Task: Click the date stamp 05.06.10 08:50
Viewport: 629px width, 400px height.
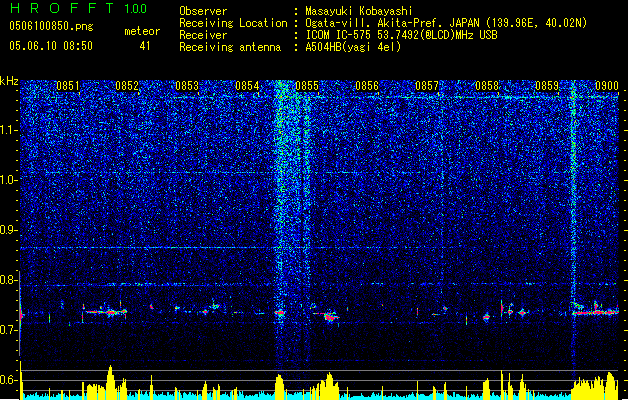Action: click(x=51, y=46)
